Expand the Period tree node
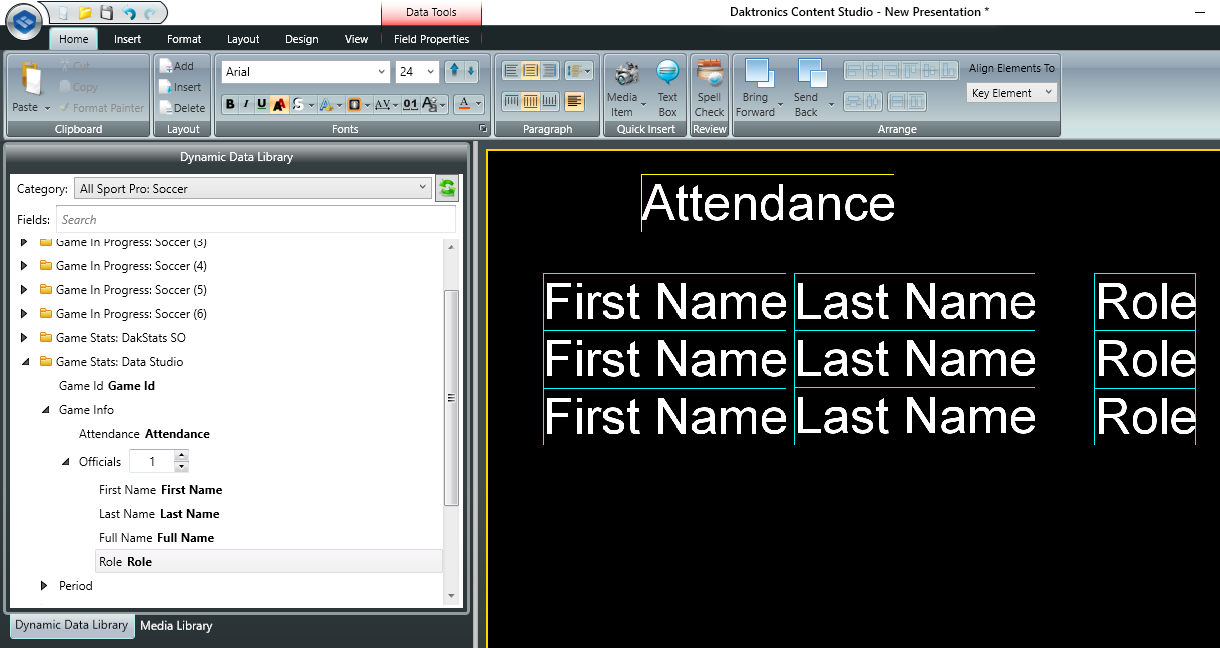Viewport: 1220px width, 648px height. 44,586
